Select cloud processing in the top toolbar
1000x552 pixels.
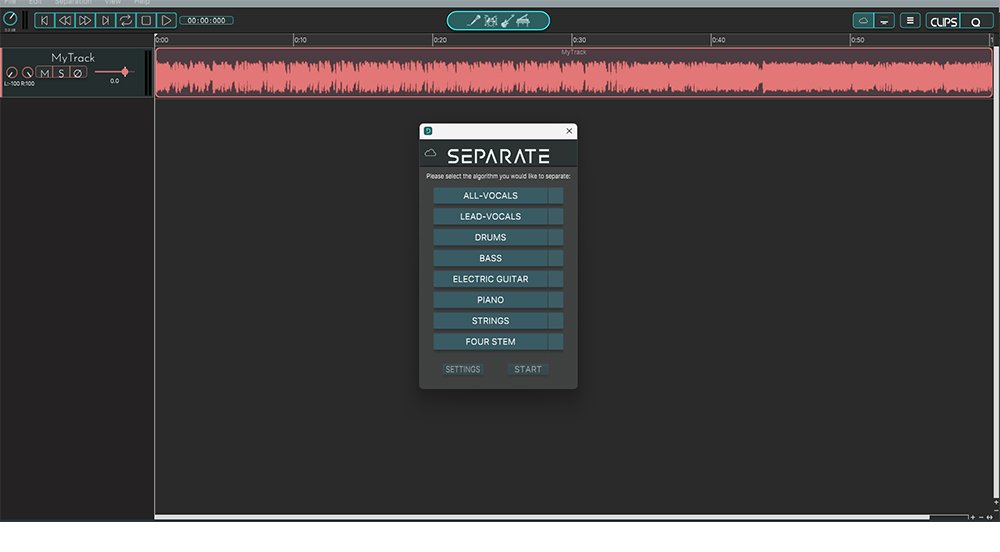point(863,21)
